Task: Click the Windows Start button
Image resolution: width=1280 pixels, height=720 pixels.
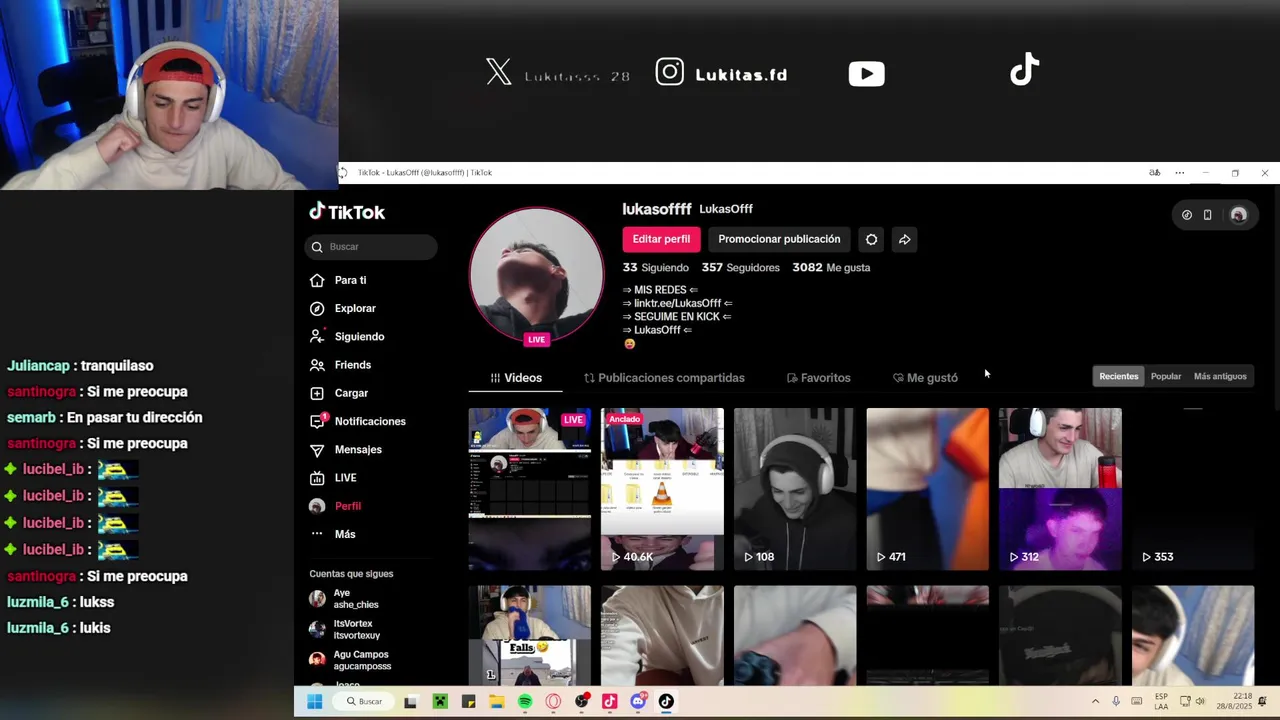Action: point(314,702)
